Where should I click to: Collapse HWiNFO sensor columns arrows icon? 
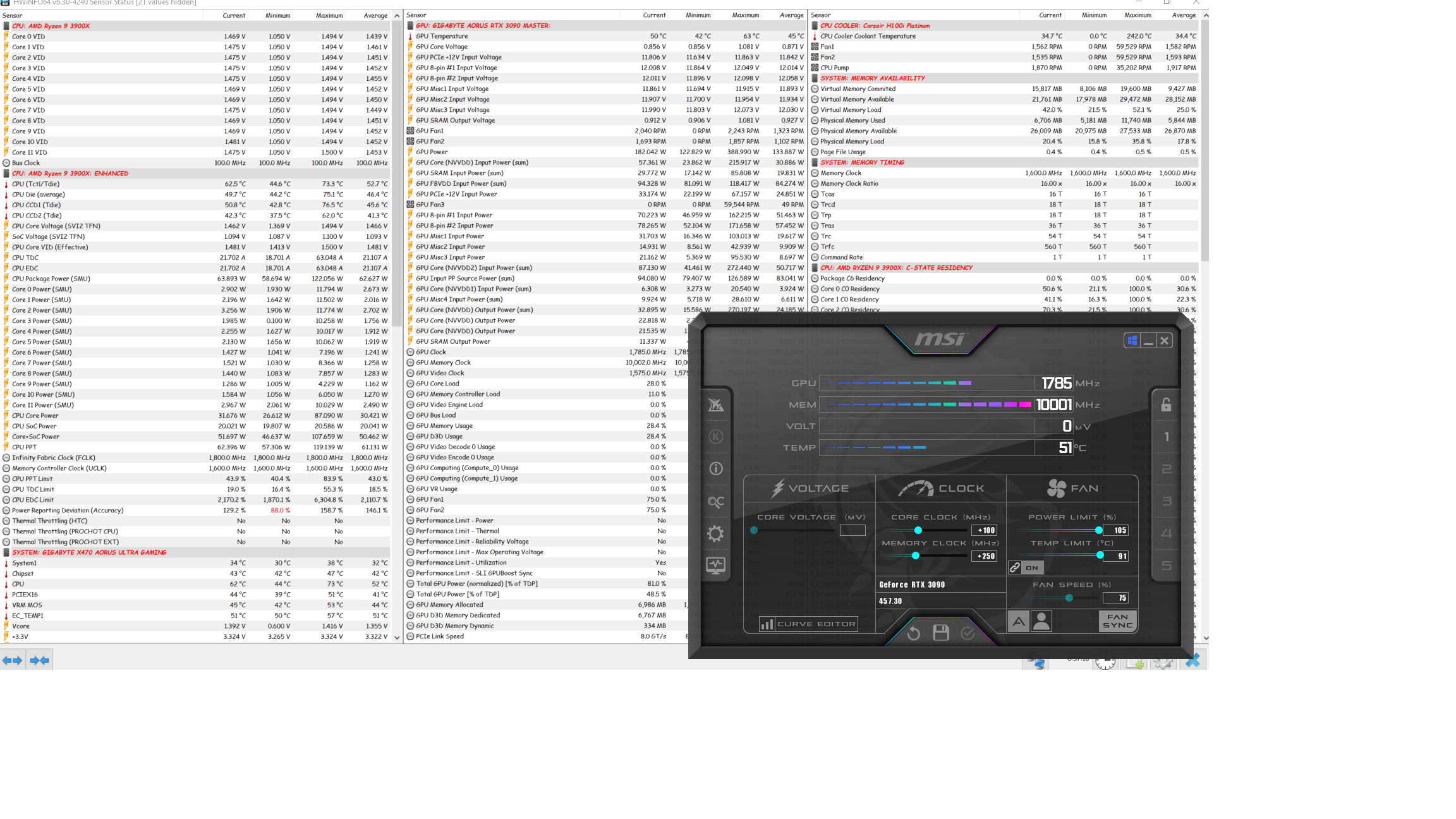[x=39, y=660]
